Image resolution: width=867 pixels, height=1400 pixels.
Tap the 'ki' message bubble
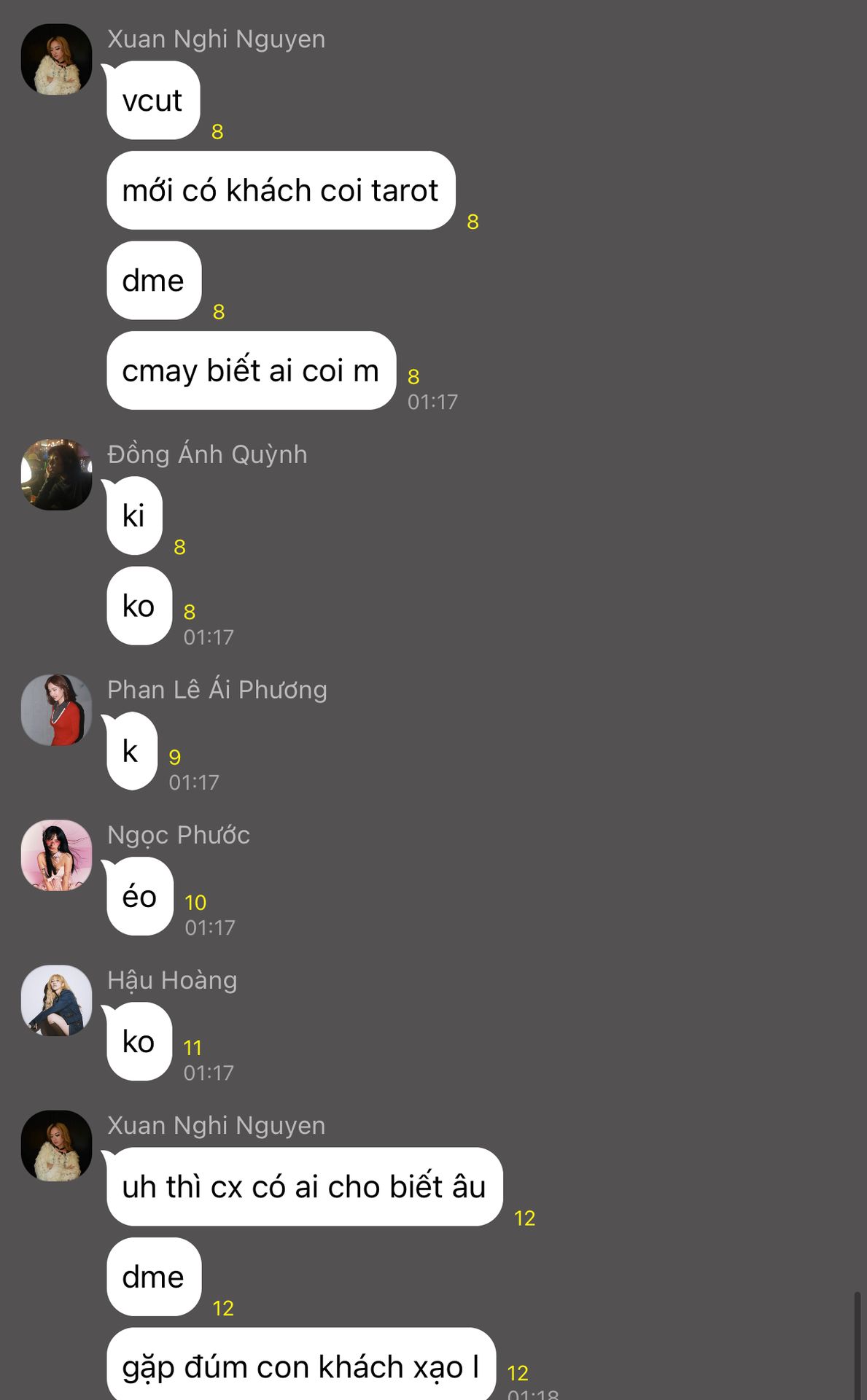(134, 516)
